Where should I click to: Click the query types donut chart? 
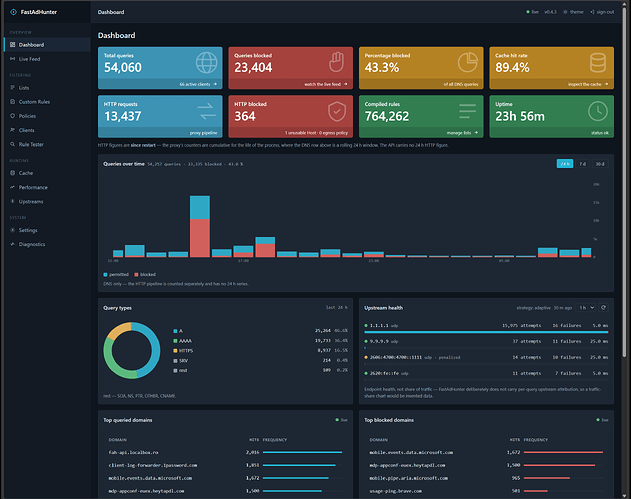(x=132, y=350)
